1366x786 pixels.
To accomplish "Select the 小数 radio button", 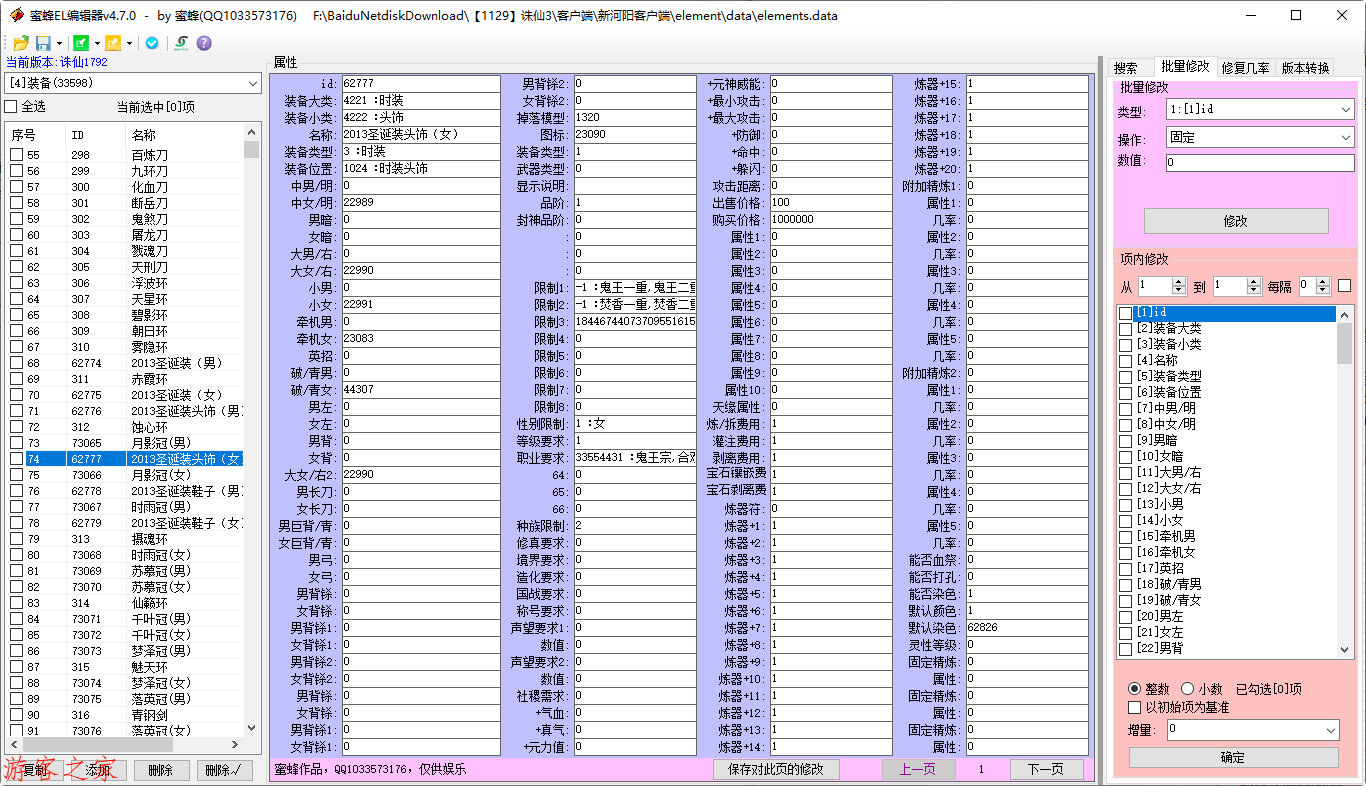I will (1187, 689).
